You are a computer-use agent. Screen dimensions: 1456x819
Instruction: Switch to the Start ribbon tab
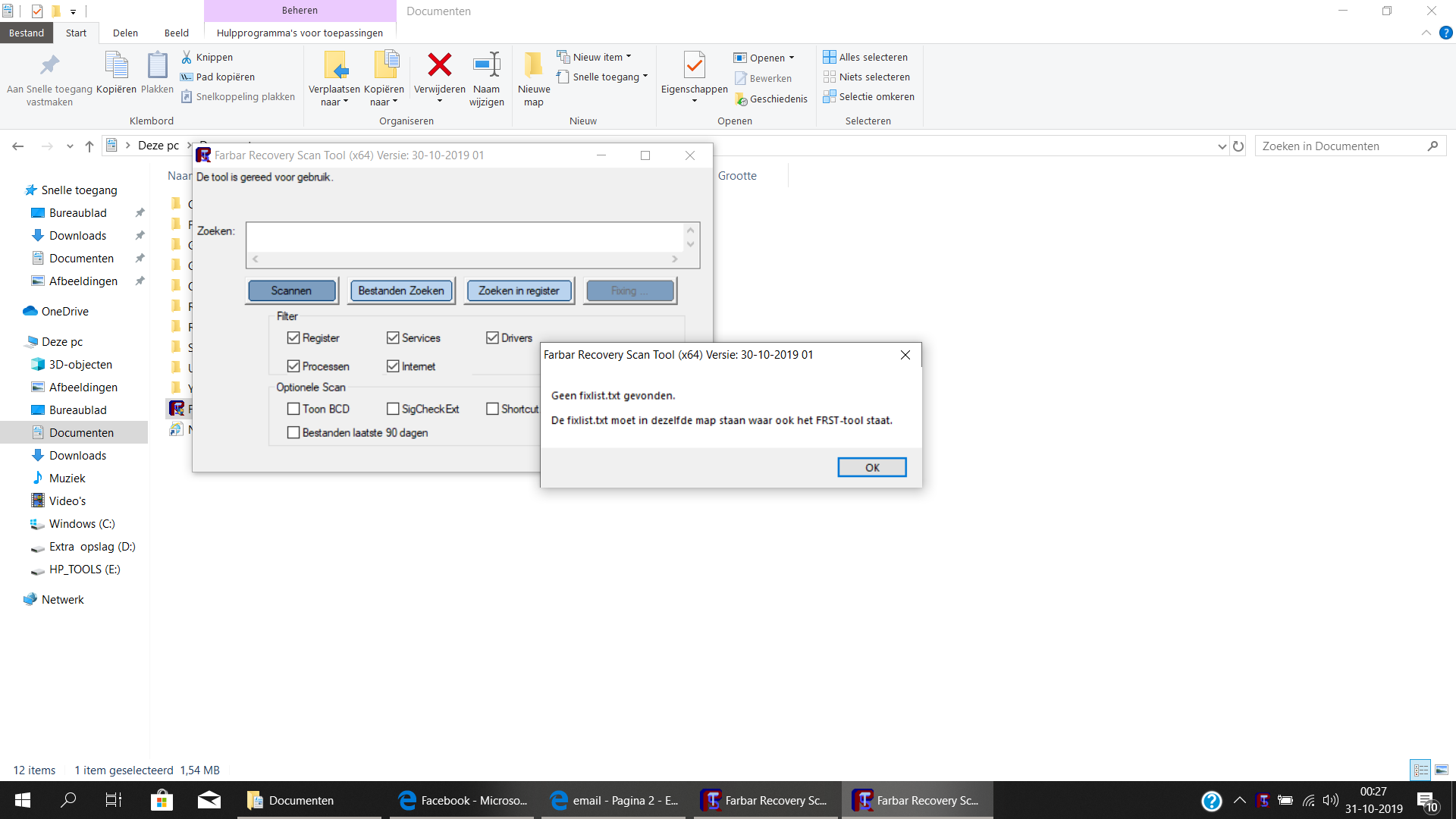tap(76, 33)
